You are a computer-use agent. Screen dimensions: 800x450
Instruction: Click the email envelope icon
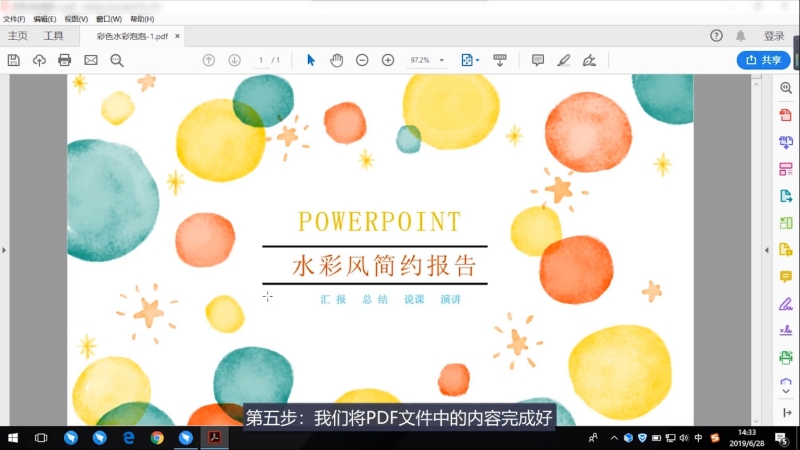point(91,60)
